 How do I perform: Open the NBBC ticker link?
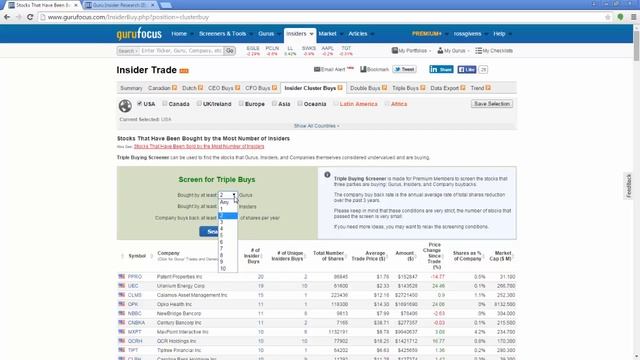click(x=134, y=313)
